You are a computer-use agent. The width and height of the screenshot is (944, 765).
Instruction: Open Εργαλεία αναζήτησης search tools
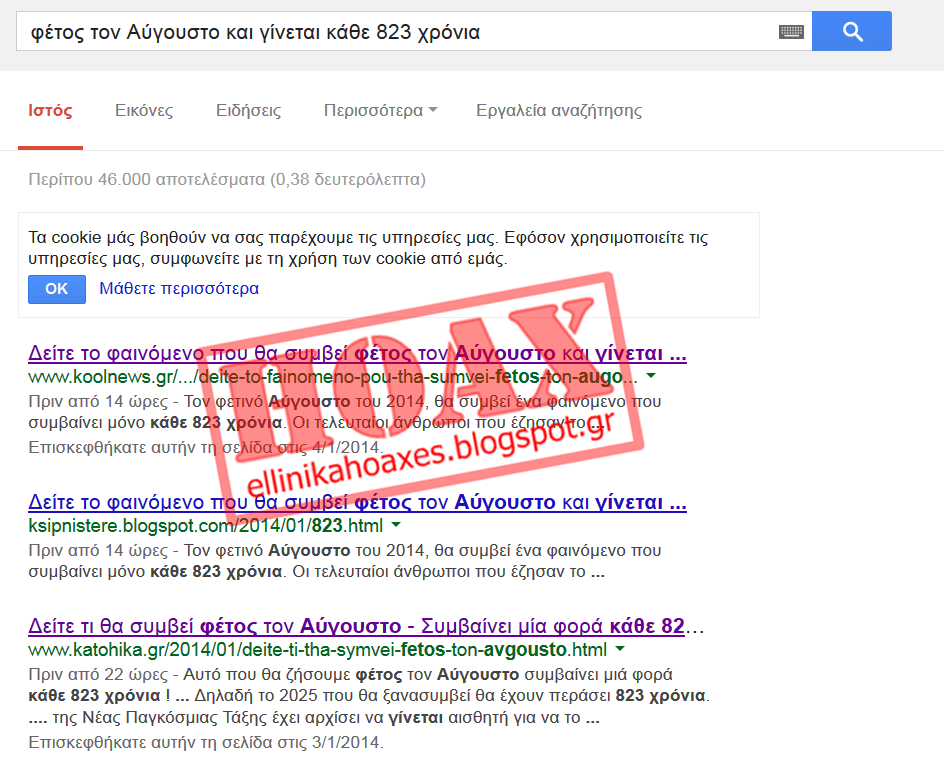[559, 111]
